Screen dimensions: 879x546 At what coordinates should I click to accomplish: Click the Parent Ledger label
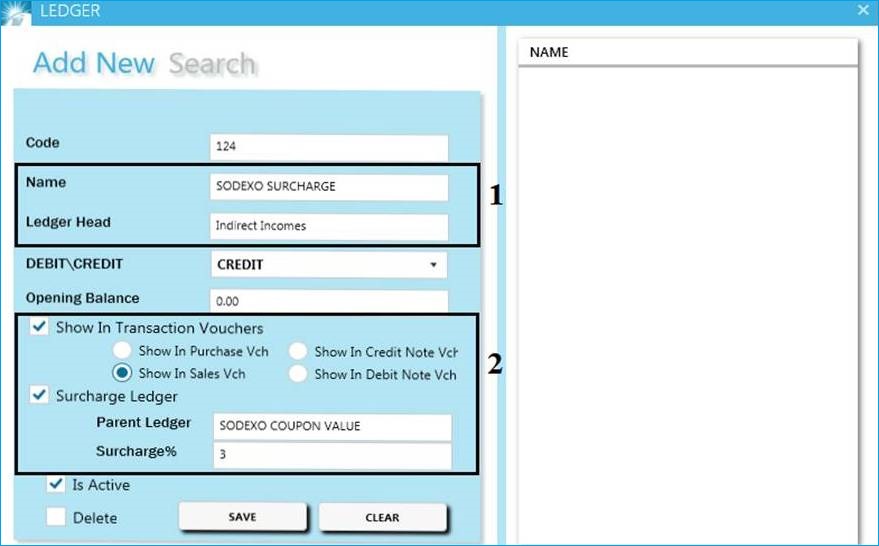tap(144, 422)
